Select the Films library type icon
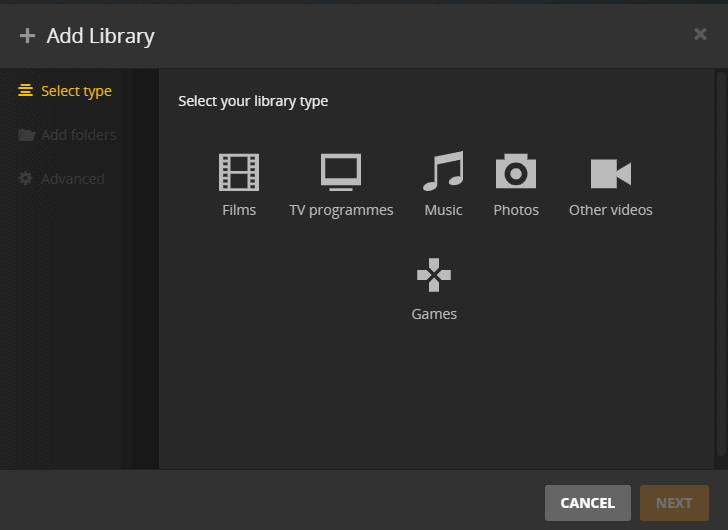 pyautogui.click(x=239, y=173)
